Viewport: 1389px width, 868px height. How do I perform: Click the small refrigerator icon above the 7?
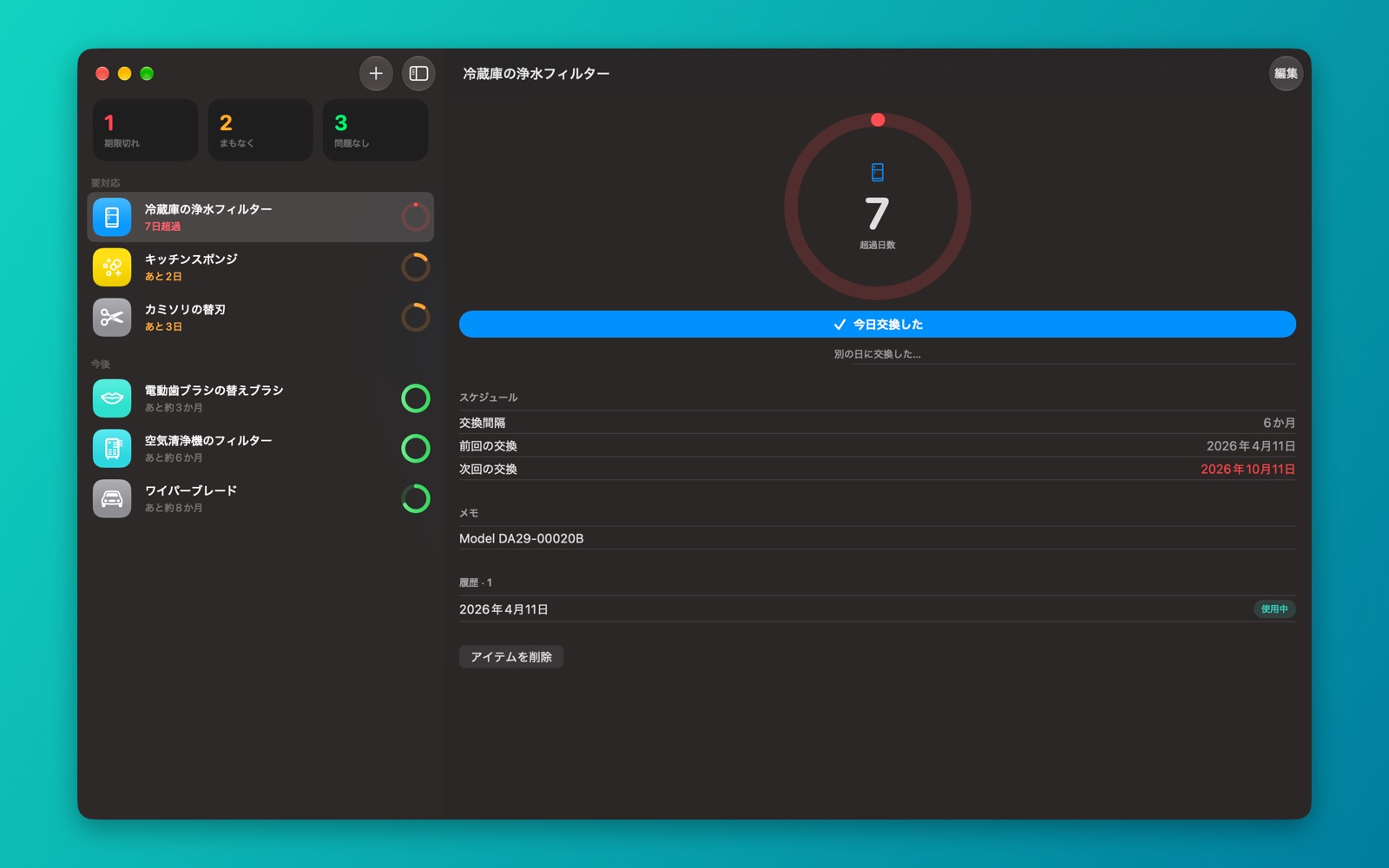(x=878, y=173)
